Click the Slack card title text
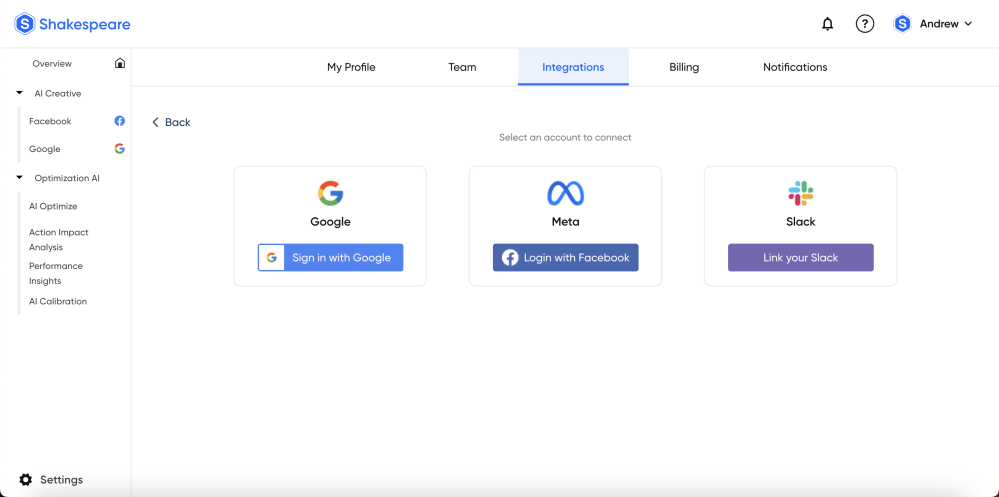The height and width of the screenshot is (497, 999). tap(801, 222)
